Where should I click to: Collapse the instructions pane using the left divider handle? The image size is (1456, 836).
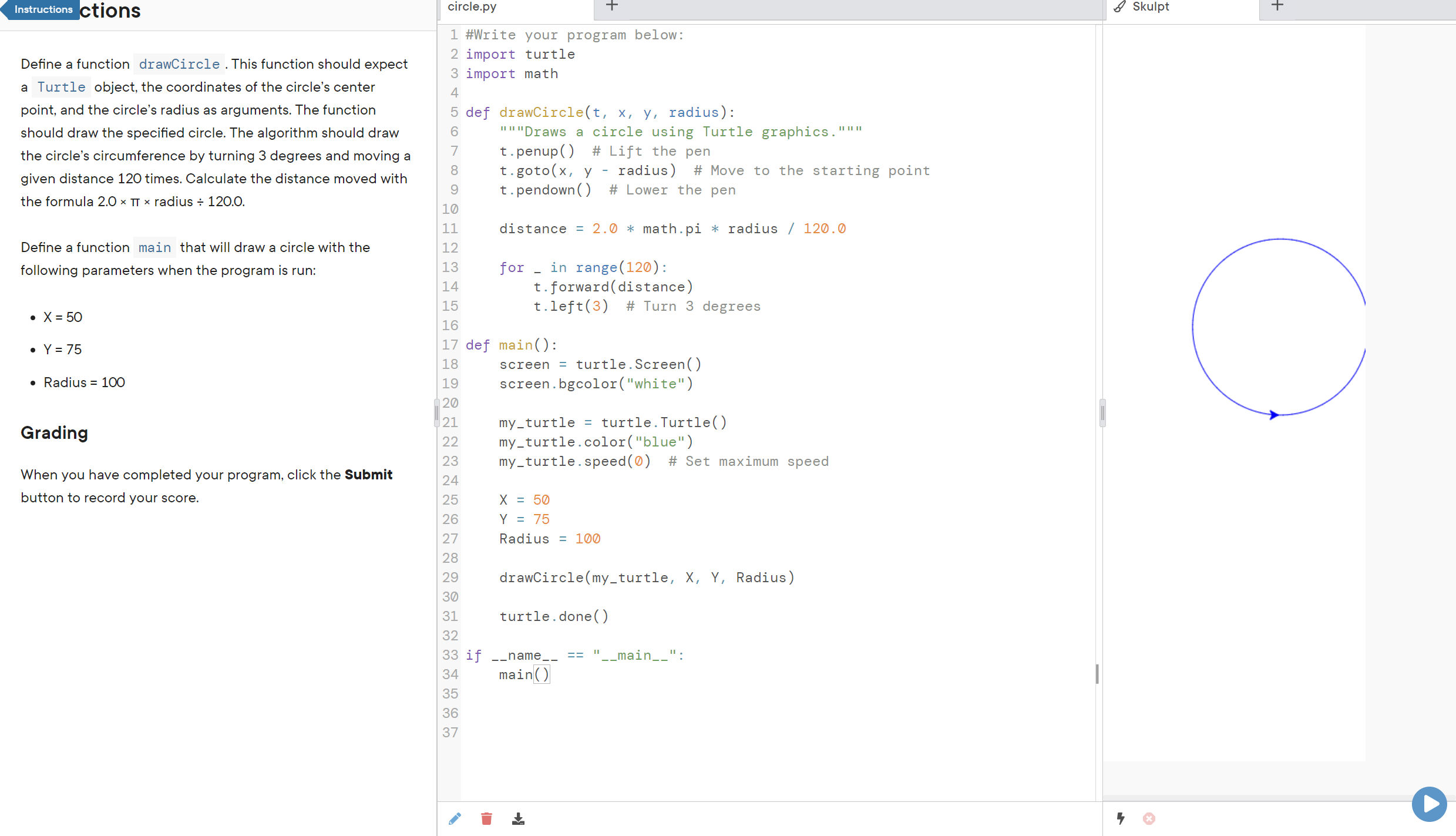pyautogui.click(x=436, y=412)
